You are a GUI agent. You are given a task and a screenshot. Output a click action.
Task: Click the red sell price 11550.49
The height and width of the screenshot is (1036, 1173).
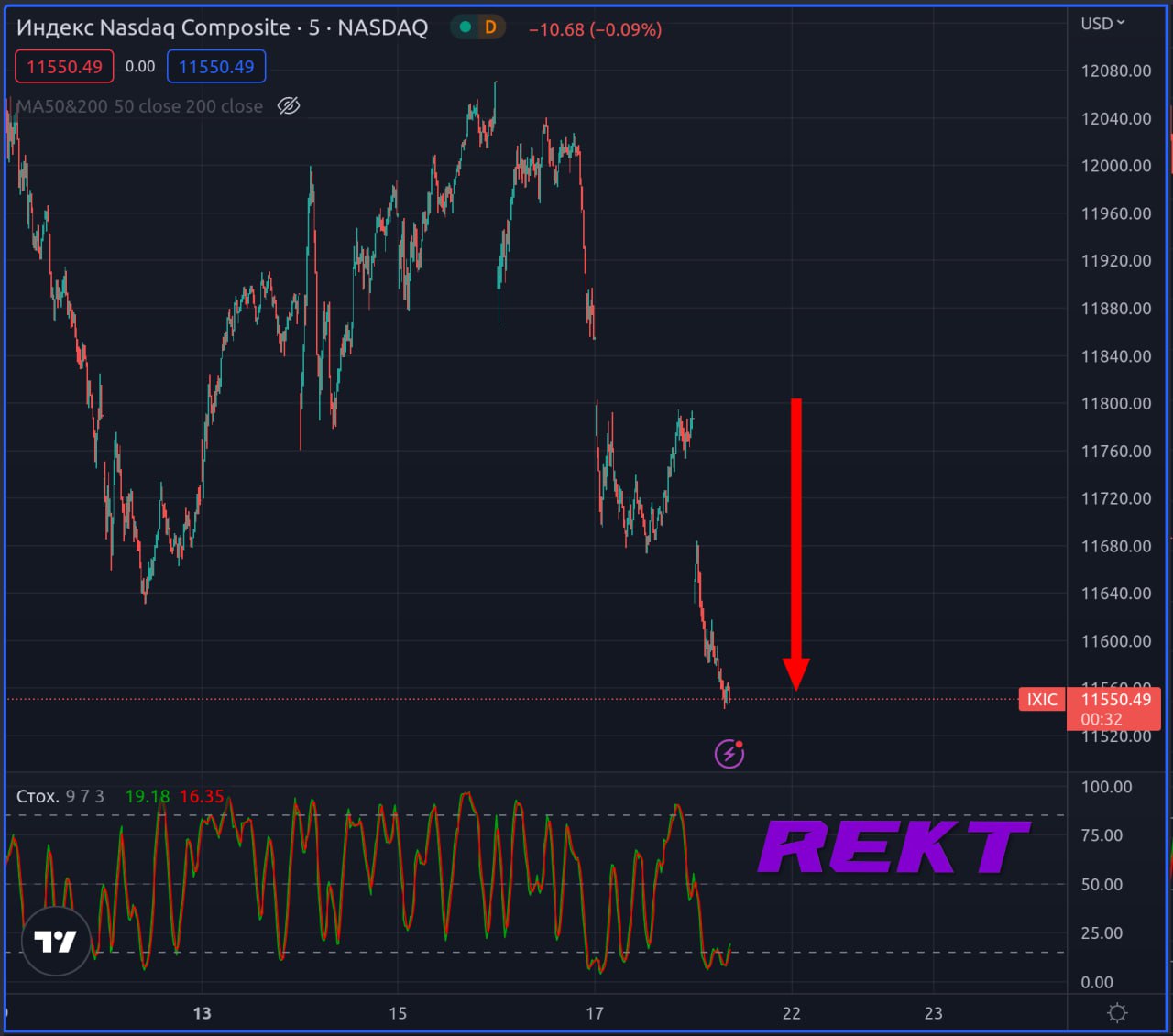(65, 67)
